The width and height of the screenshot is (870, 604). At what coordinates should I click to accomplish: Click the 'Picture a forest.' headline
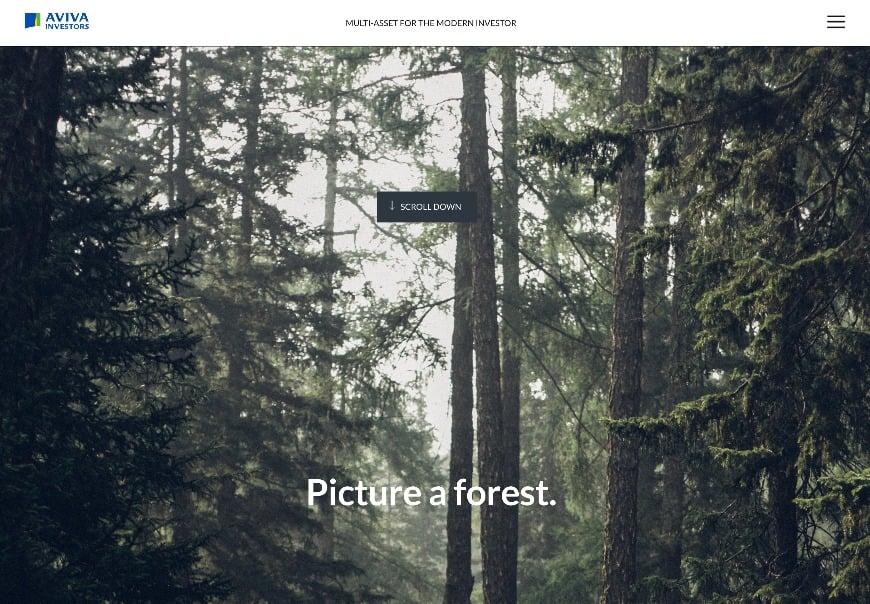click(431, 492)
